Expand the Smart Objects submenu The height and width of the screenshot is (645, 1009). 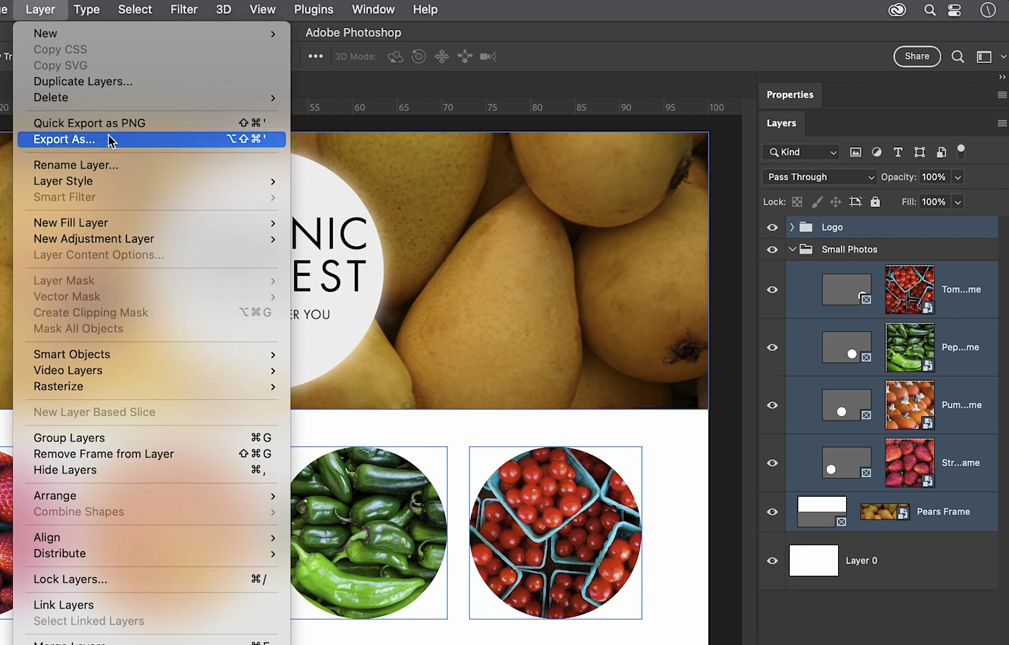click(x=151, y=354)
